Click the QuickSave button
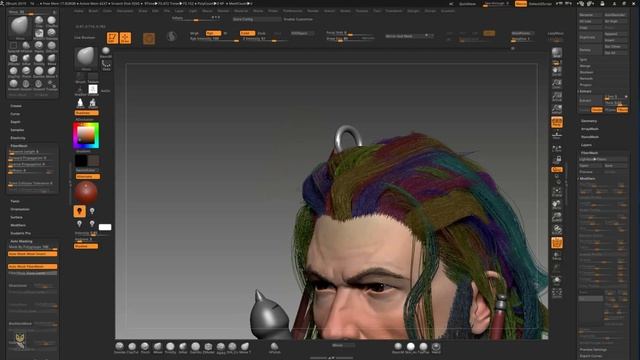 tap(467, 4)
